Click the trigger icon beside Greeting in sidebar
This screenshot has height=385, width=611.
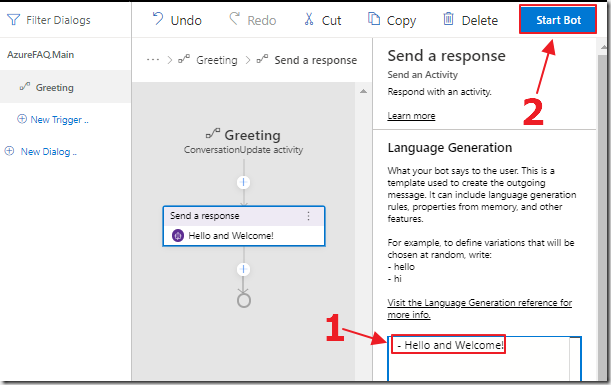(25, 87)
